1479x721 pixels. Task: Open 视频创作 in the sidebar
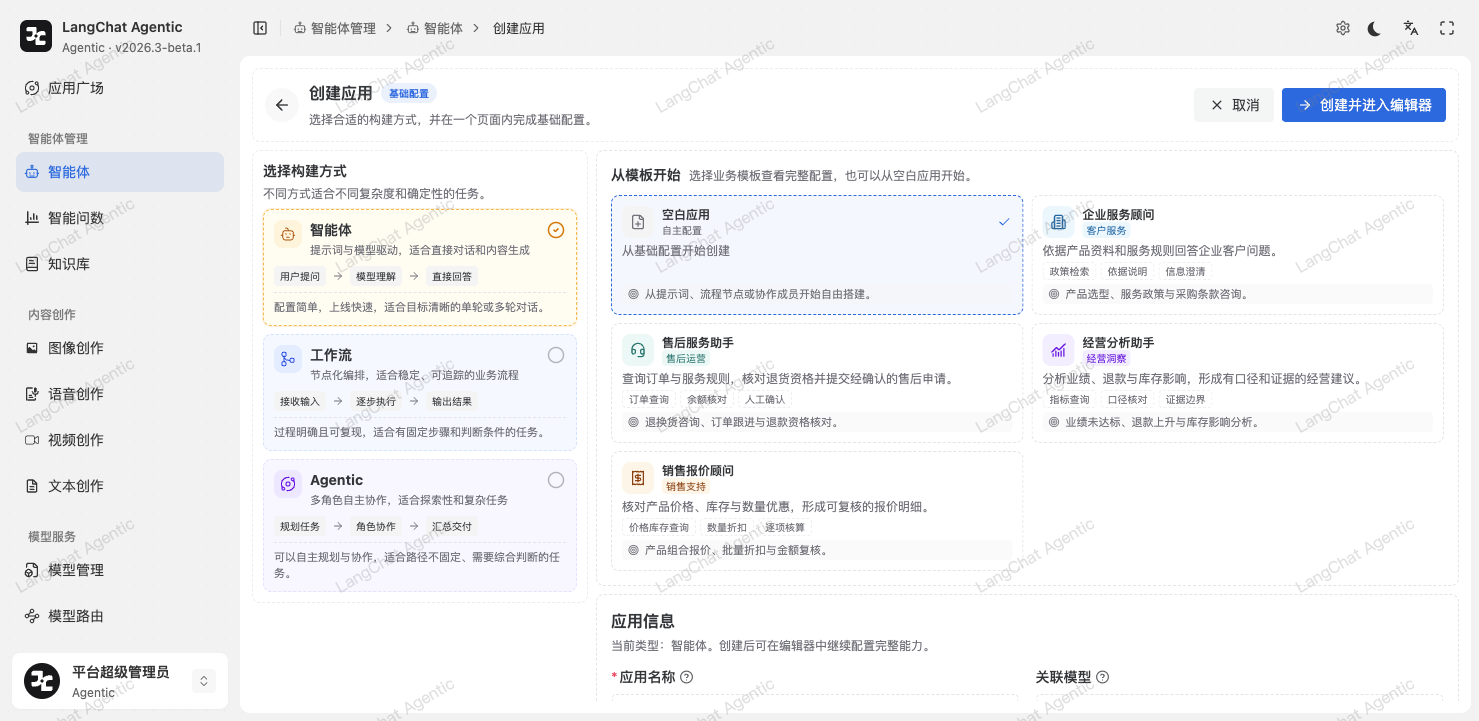point(120,440)
